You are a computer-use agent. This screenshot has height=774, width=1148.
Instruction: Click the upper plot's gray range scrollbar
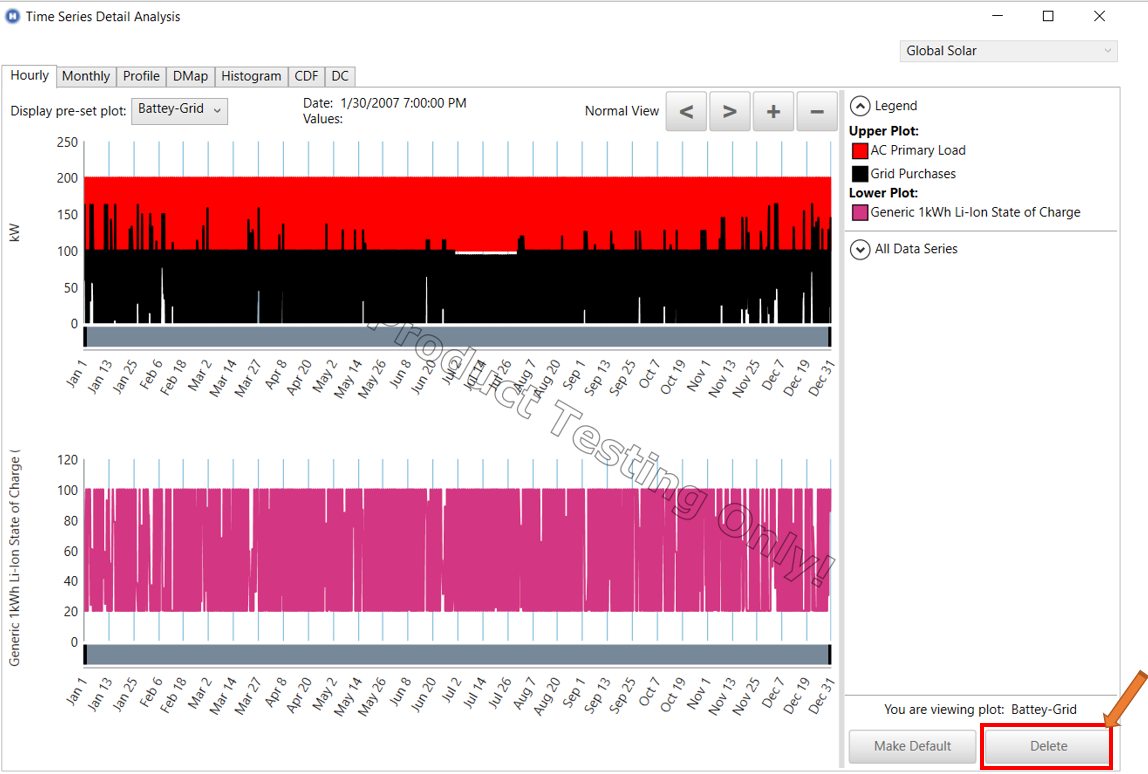pyautogui.click(x=457, y=336)
